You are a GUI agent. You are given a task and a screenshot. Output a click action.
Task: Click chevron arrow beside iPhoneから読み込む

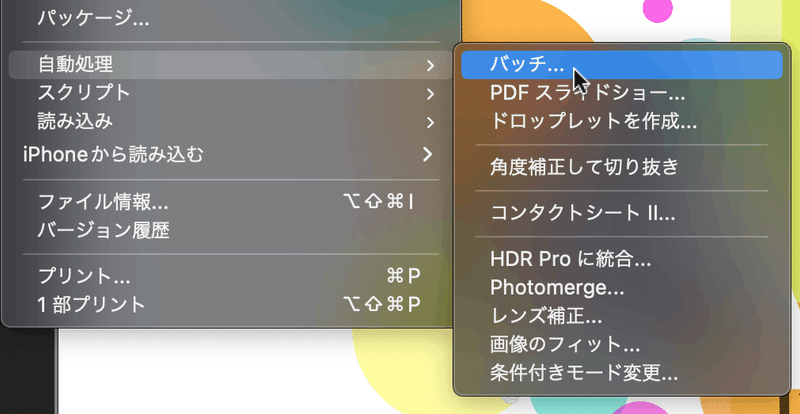coord(428,154)
